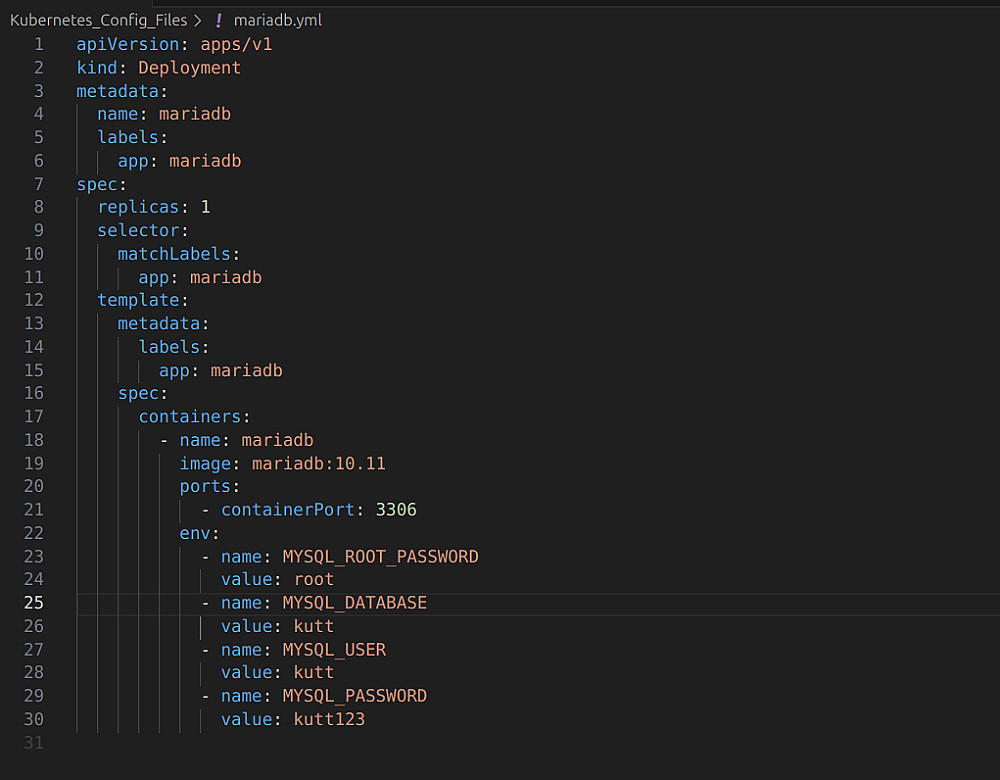Click the template key
Image resolution: width=1000 pixels, height=780 pixels.
coord(138,300)
